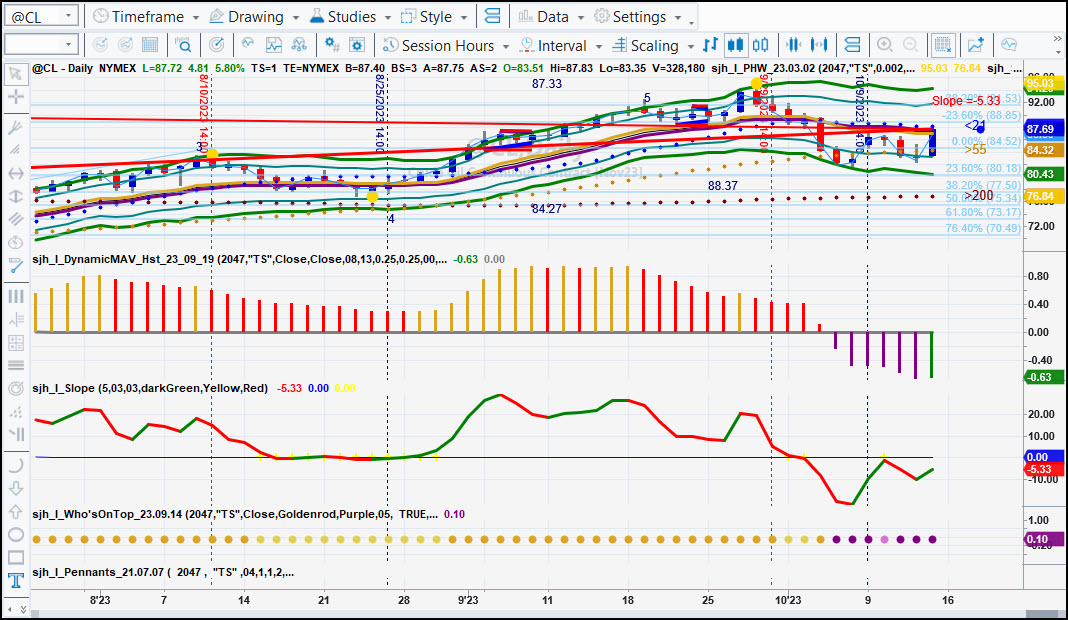Click the stacked panels icon in second toolbar
The width and height of the screenshot is (1068, 620).
coord(852,45)
